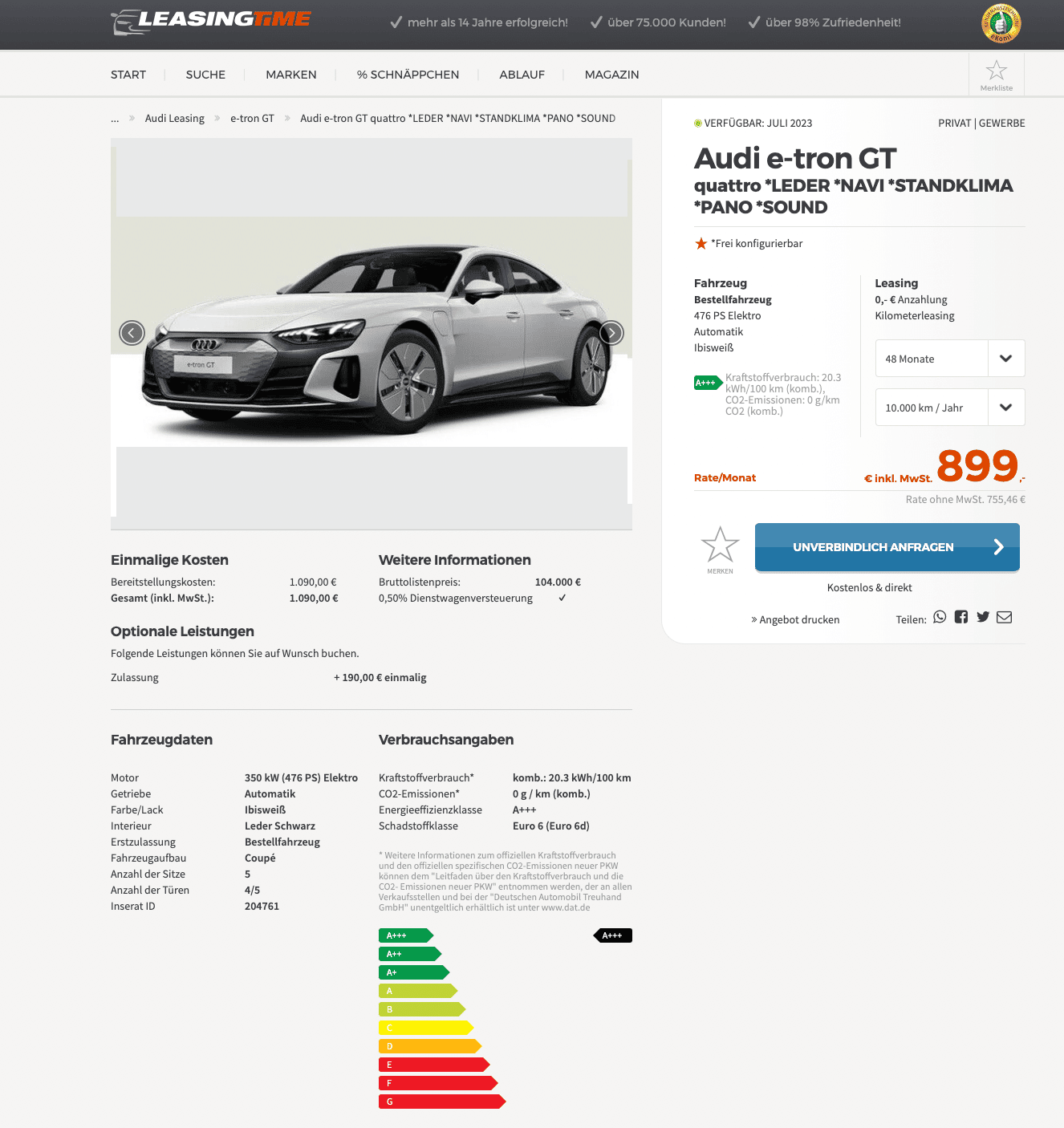This screenshot has height=1128, width=1064.
Task: Open the ABLAUF menu item
Action: coord(522,75)
